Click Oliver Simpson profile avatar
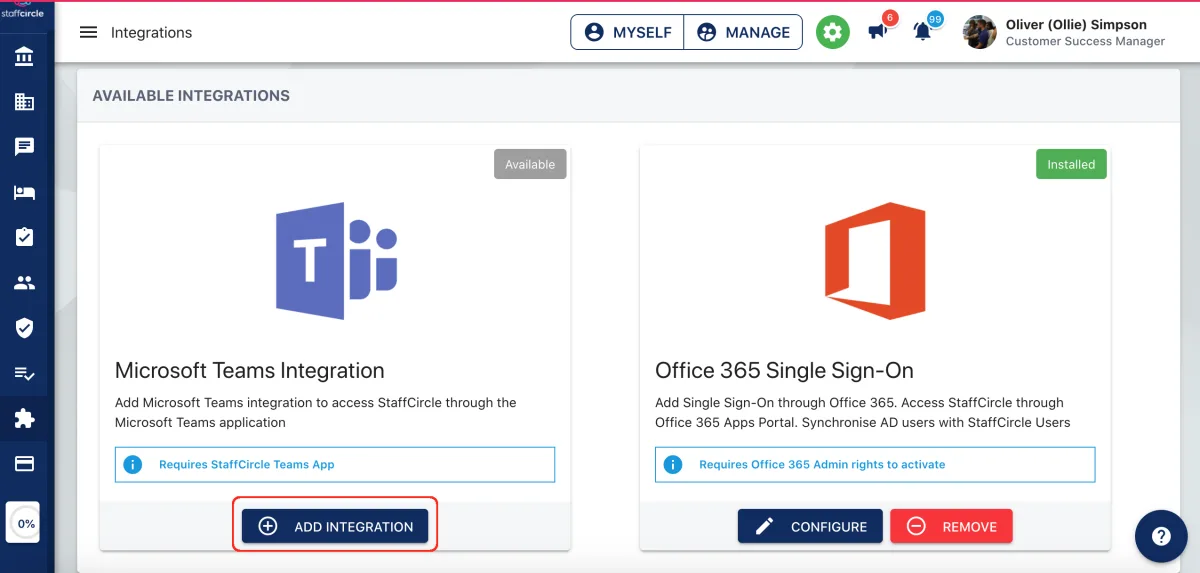Viewport: 1200px width, 573px height. 980,32
